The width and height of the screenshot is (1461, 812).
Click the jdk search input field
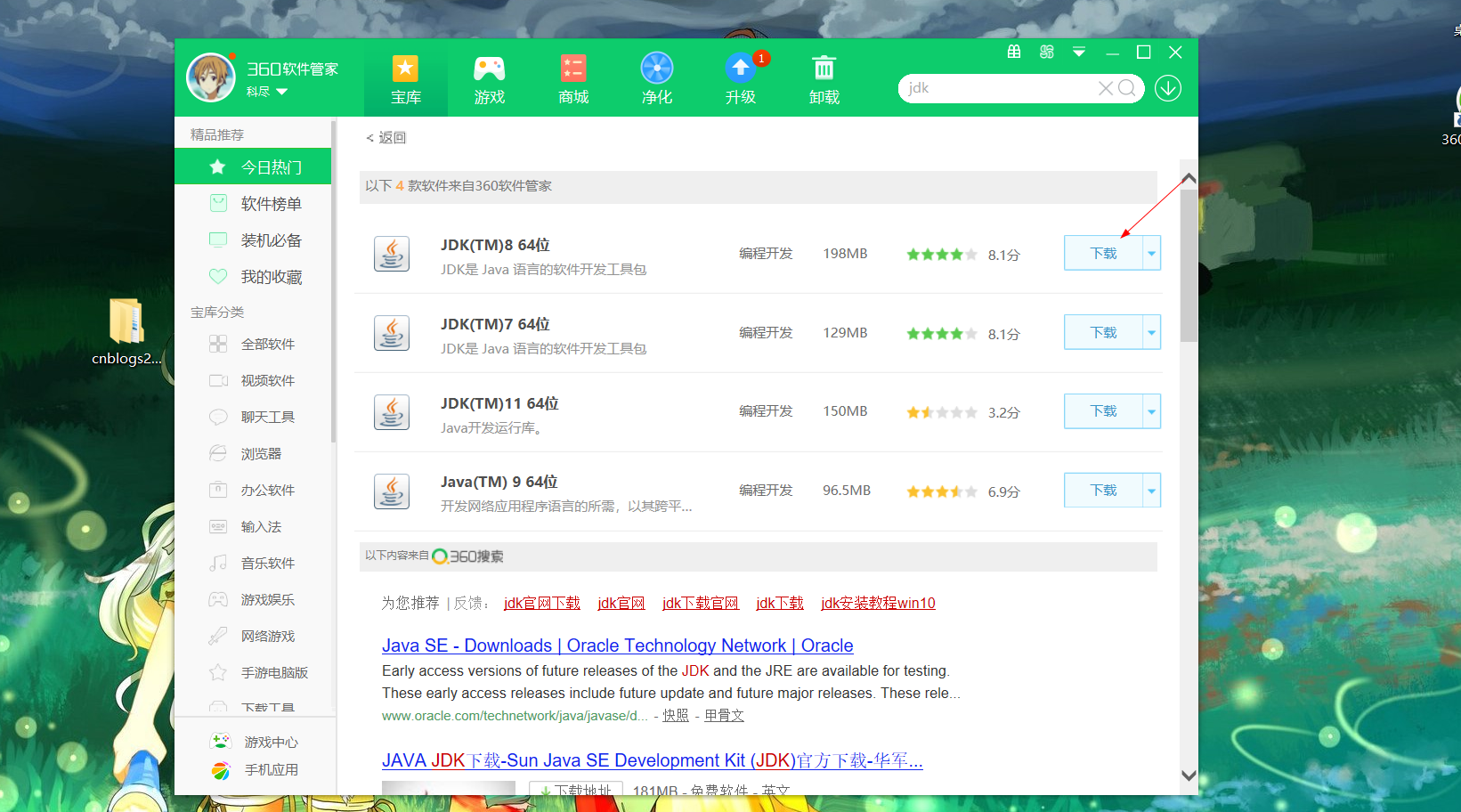point(997,88)
